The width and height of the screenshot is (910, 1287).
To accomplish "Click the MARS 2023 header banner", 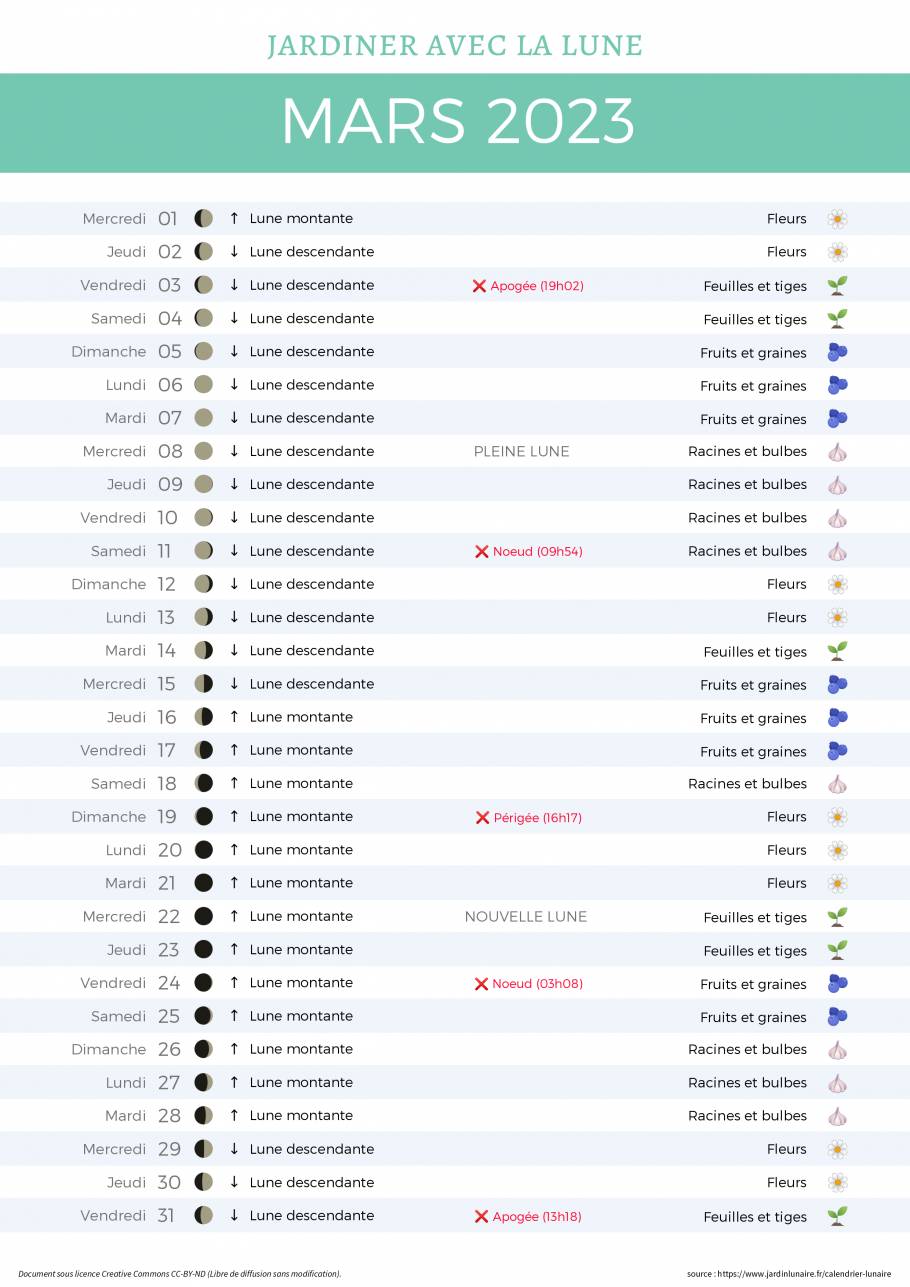I will tap(455, 122).
